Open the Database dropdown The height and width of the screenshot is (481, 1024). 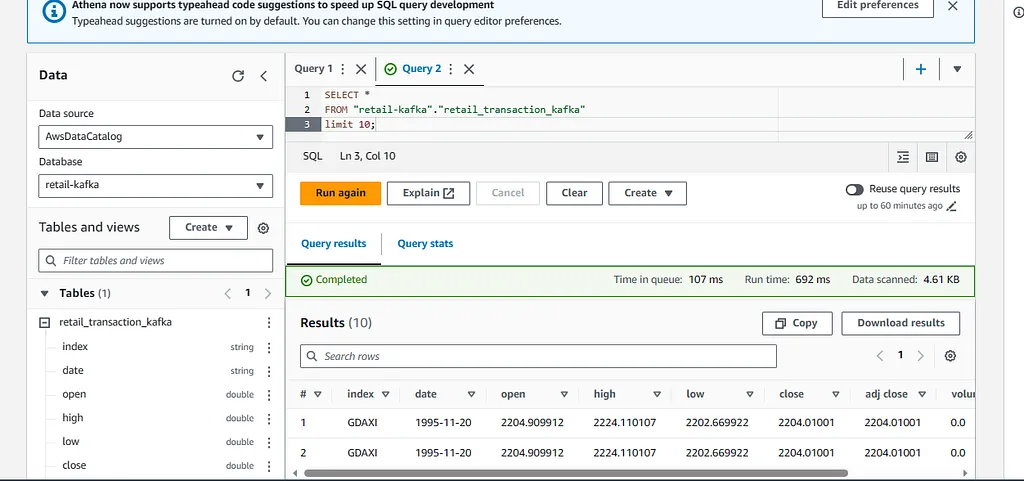[155, 185]
